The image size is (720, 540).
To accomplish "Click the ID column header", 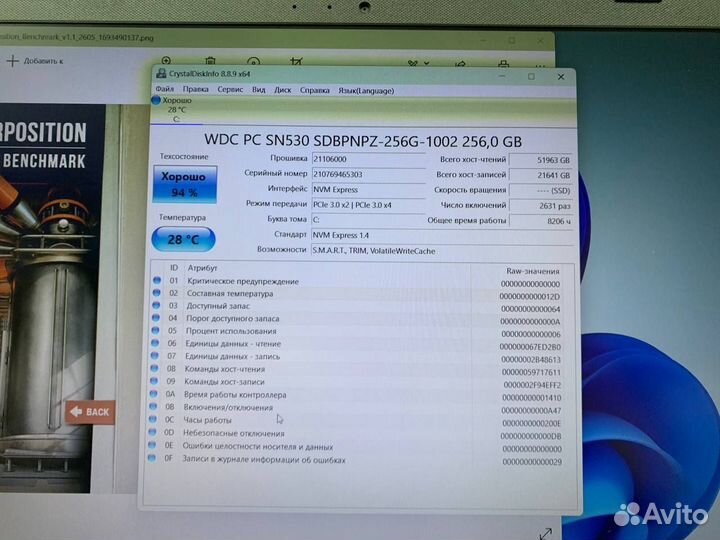I will click(174, 267).
